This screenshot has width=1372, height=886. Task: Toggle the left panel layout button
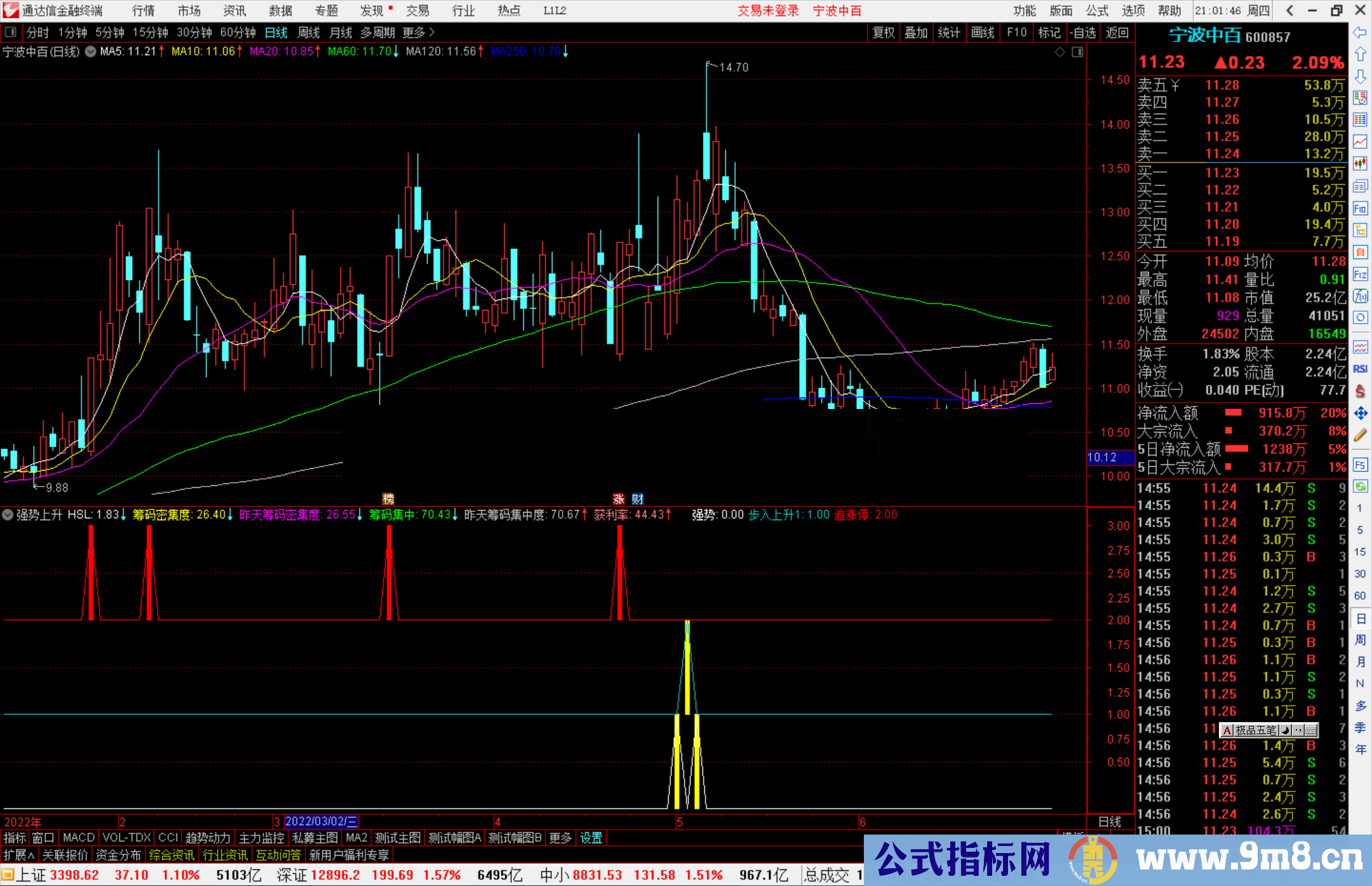pyautogui.click(x=11, y=32)
